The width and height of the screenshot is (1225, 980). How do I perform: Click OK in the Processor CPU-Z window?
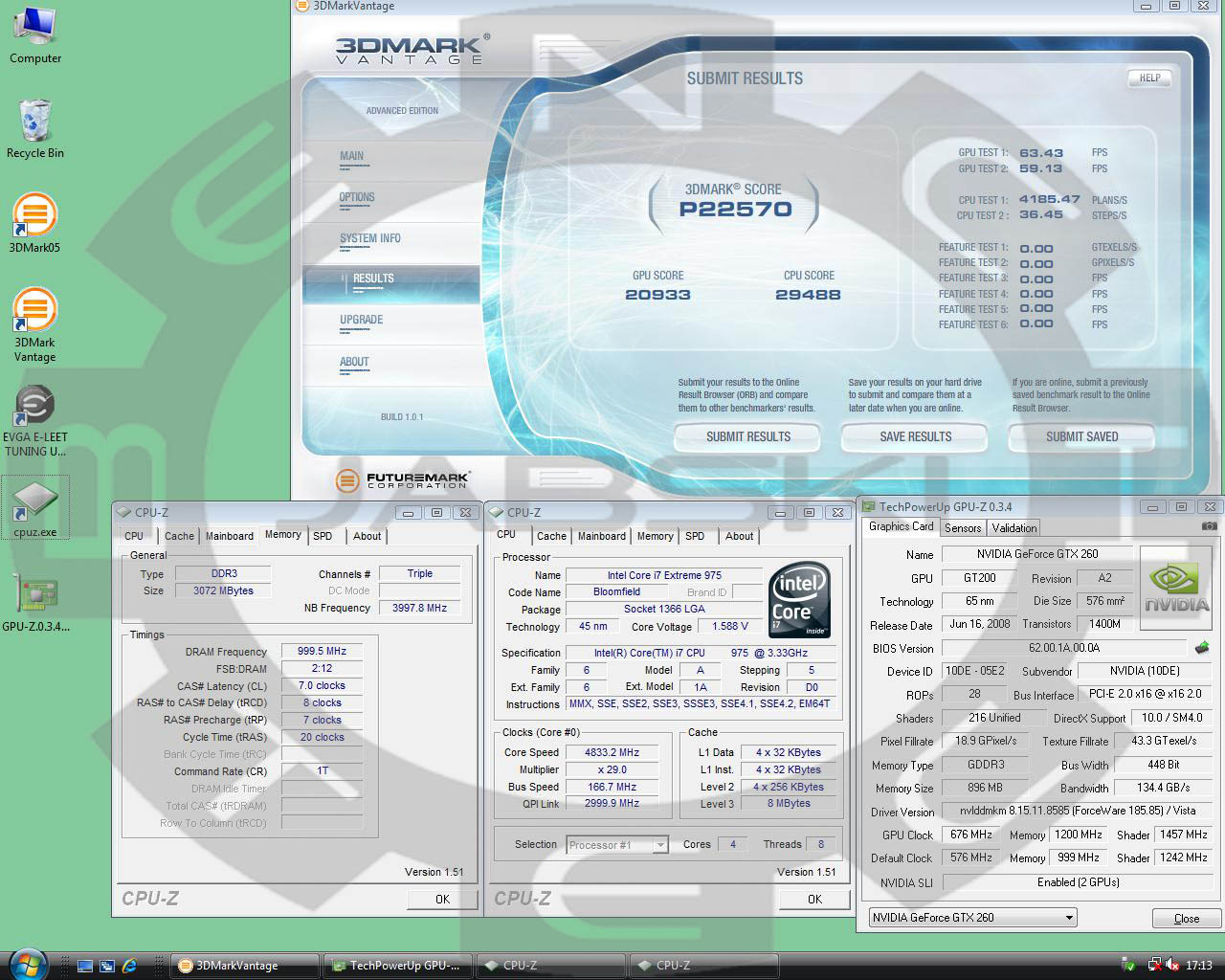point(814,899)
